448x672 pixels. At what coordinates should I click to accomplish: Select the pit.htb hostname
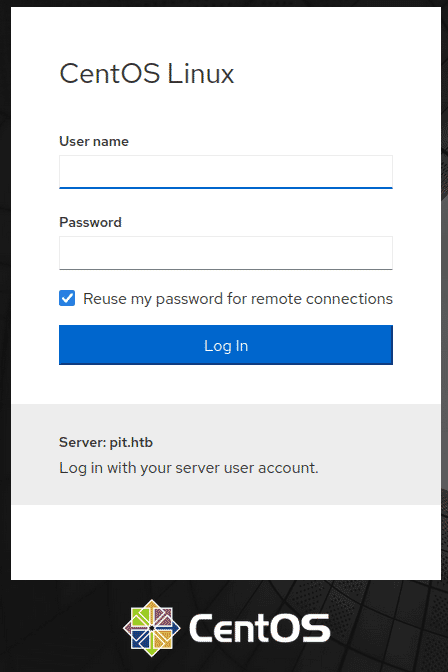pos(131,442)
